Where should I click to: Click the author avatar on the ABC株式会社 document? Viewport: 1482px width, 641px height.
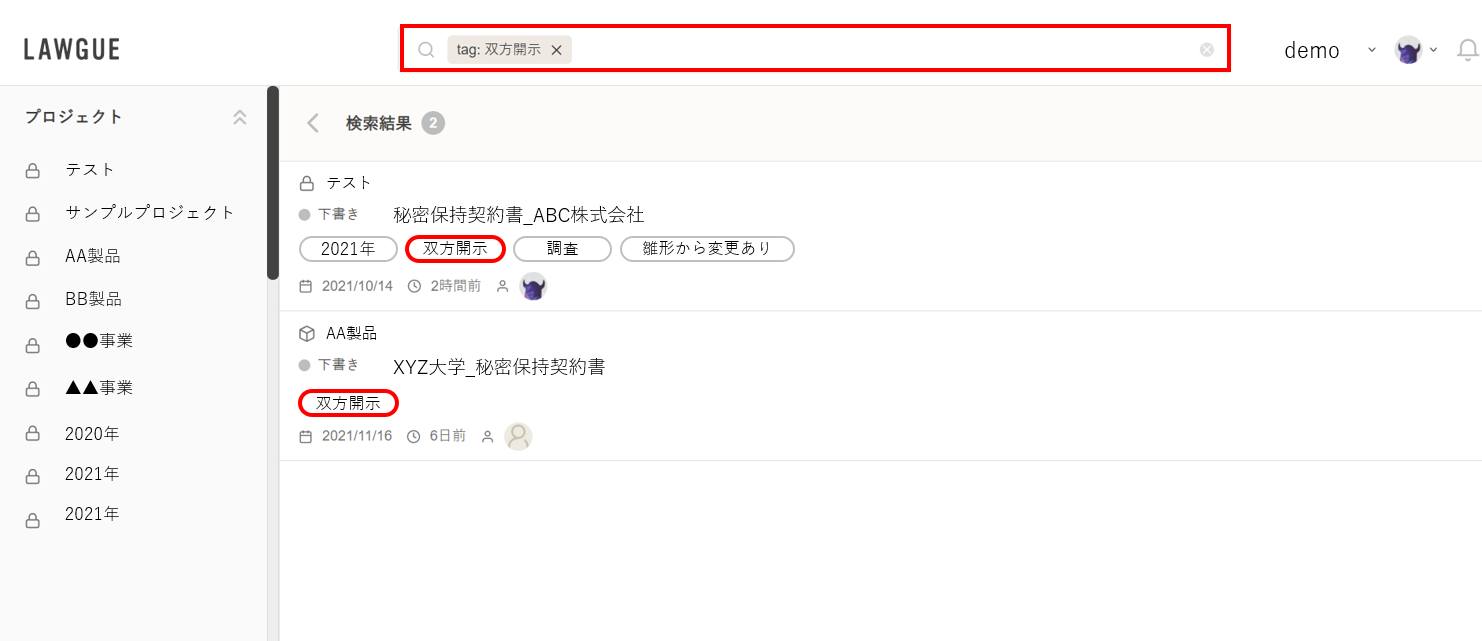pyautogui.click(x=534, y=286)
